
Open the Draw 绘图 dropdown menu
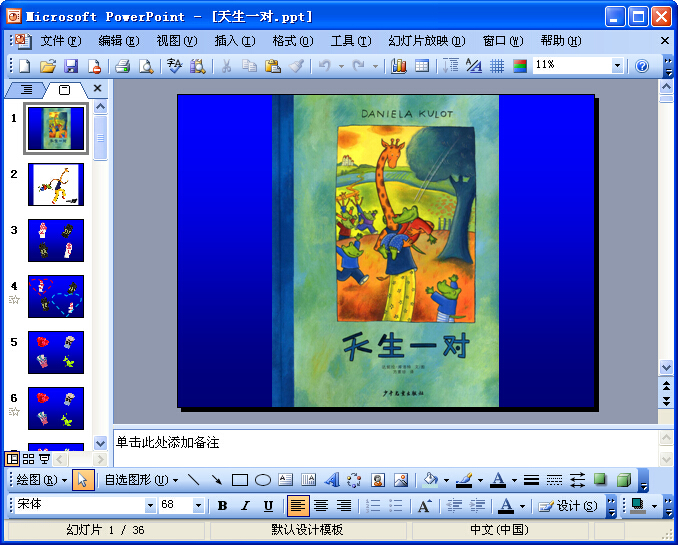pos(42,480)
